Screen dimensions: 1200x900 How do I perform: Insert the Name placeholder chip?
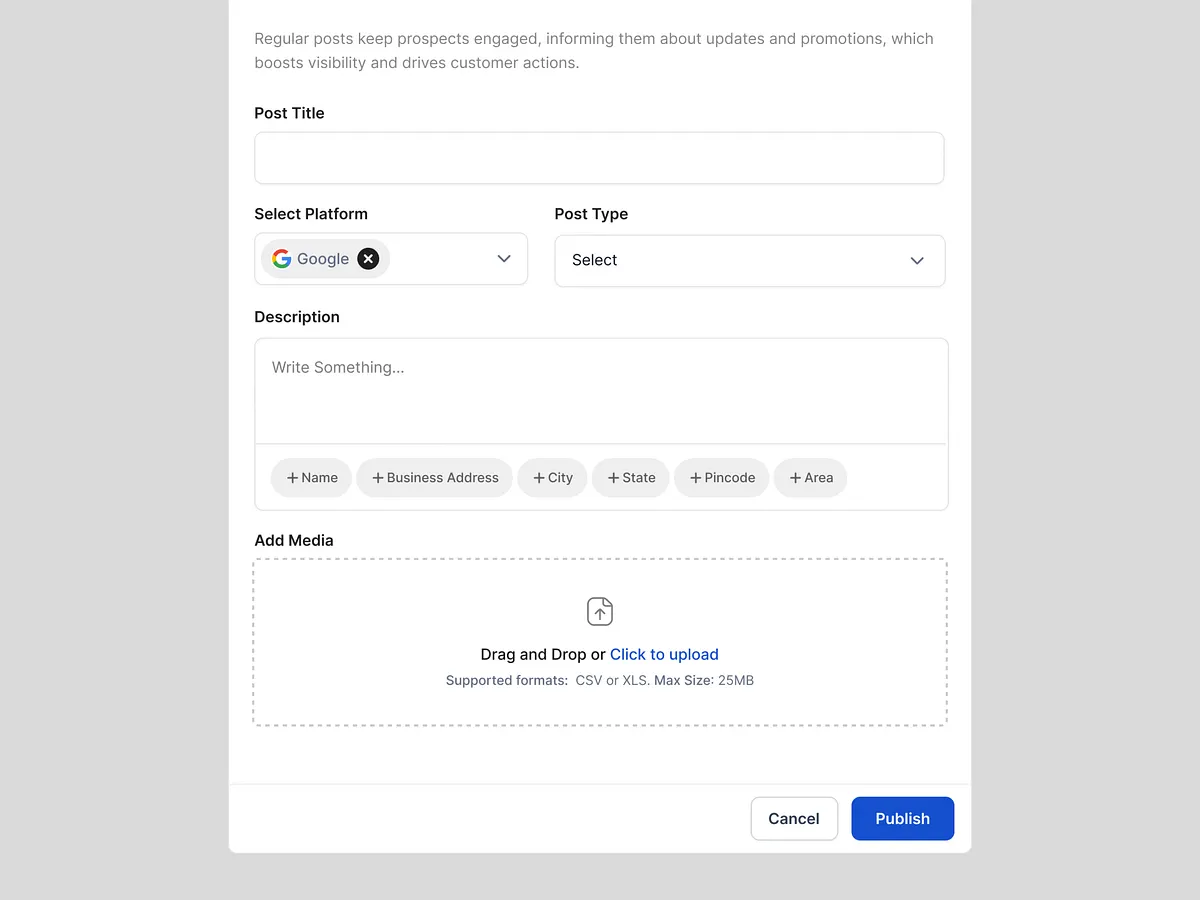311,478
